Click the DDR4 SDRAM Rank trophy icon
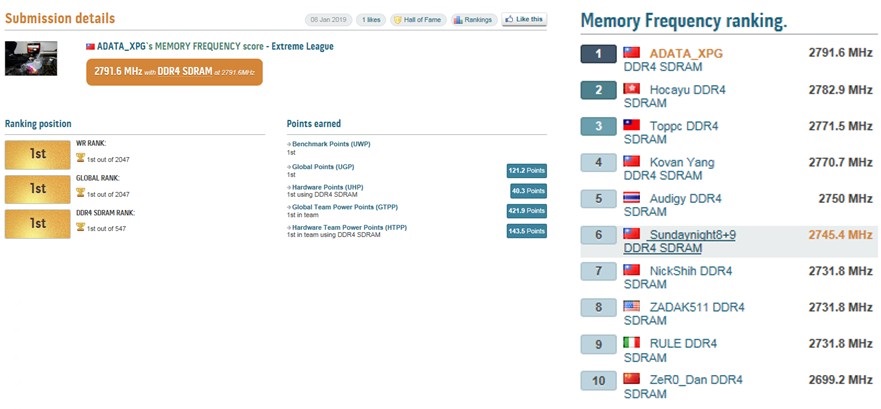This screenshot has width=881, height=409. click(80, 228)
